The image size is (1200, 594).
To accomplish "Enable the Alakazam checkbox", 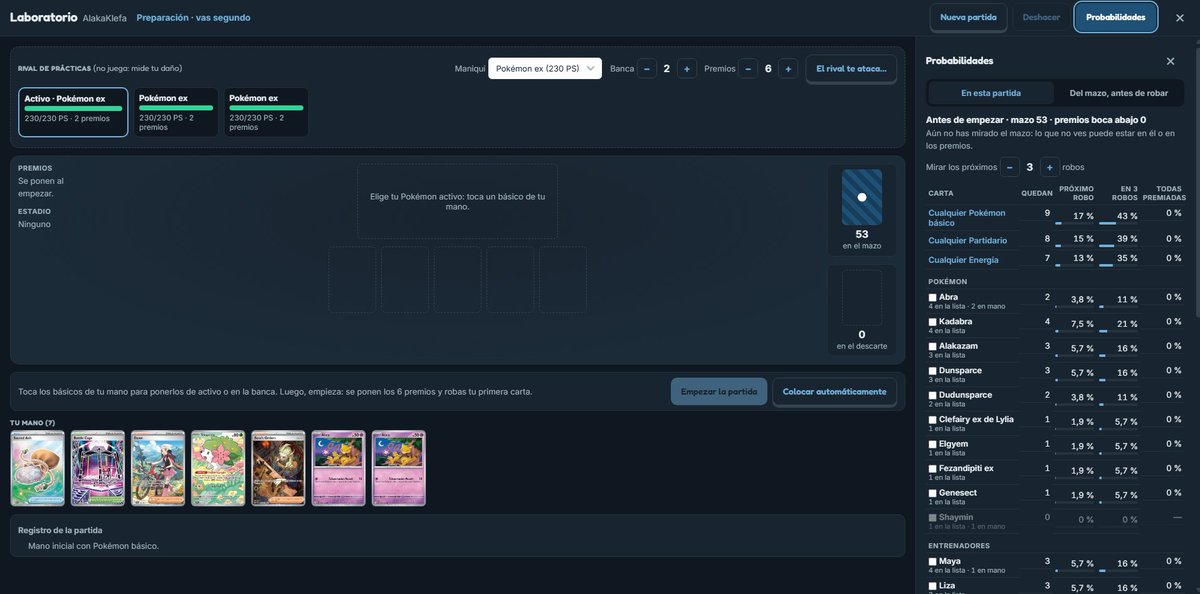I will click(933, 346).
